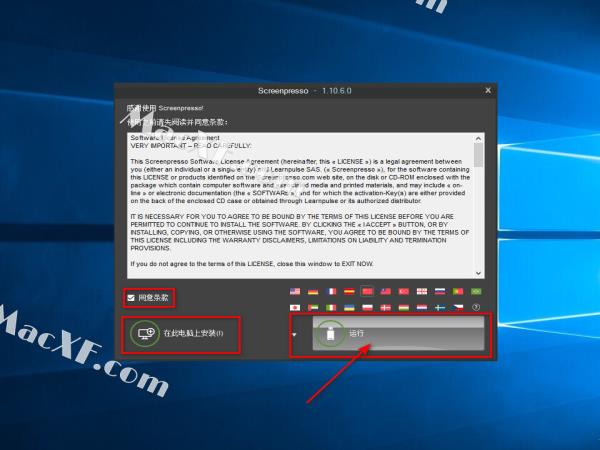Screen dimensions: 600x450
Task: Click the "VERY IMPORTANT – READ CAREFULLY" line
Action: tap(191, 146)
